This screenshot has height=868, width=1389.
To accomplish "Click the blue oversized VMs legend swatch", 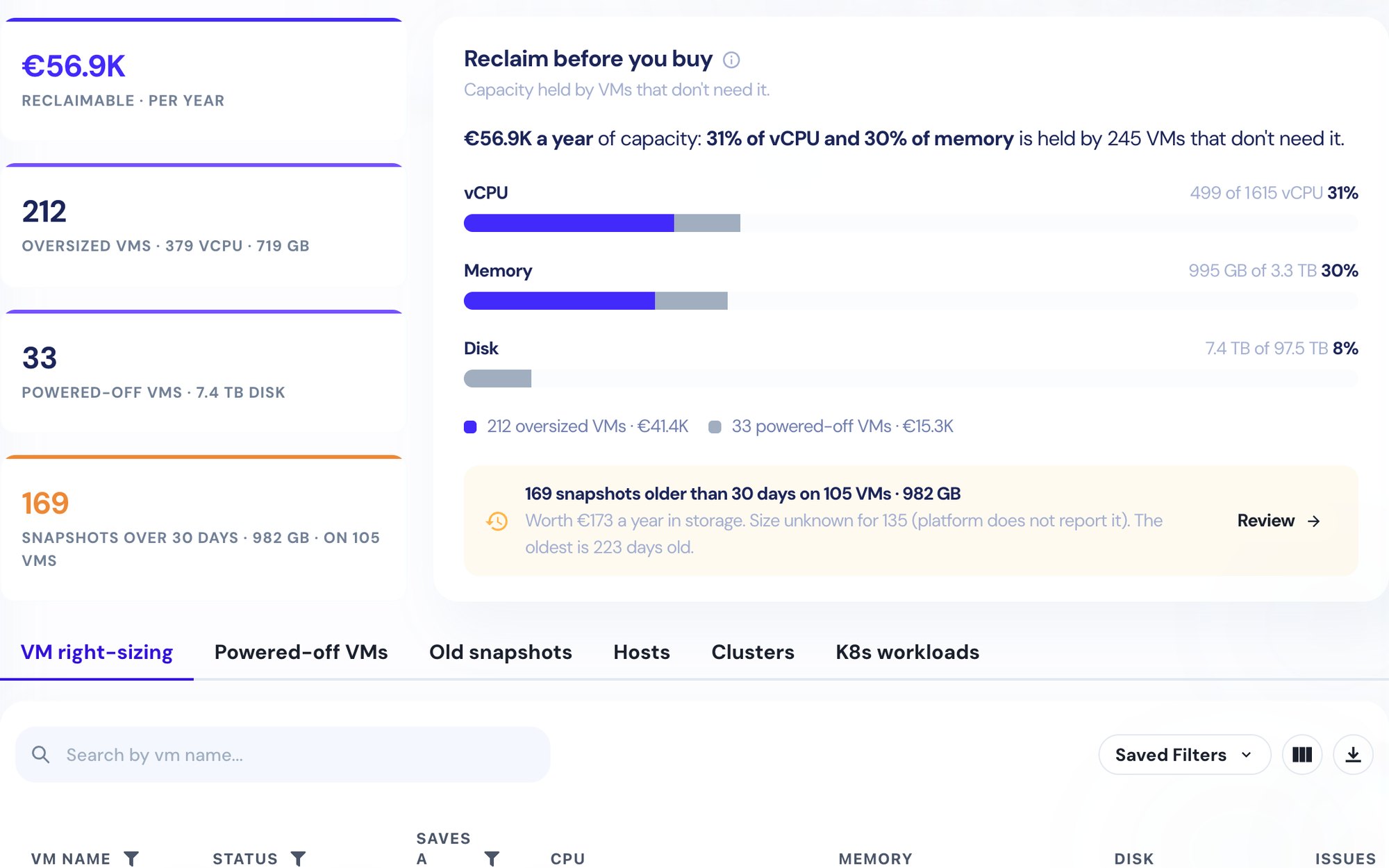I will [470, 427].
